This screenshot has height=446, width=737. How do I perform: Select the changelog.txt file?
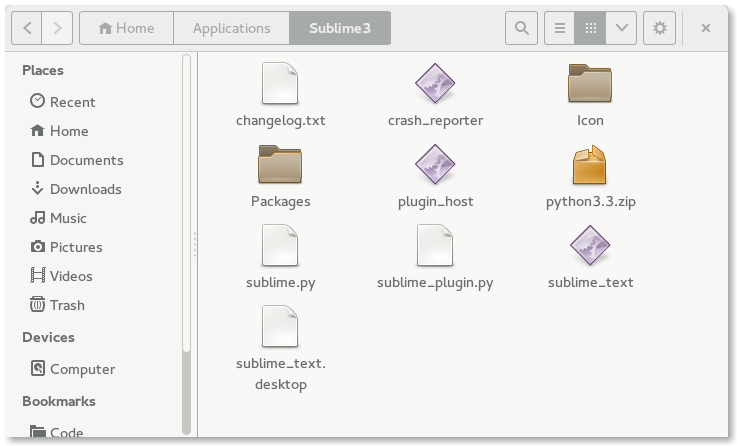pyautogui.click(x=280, y=95)
